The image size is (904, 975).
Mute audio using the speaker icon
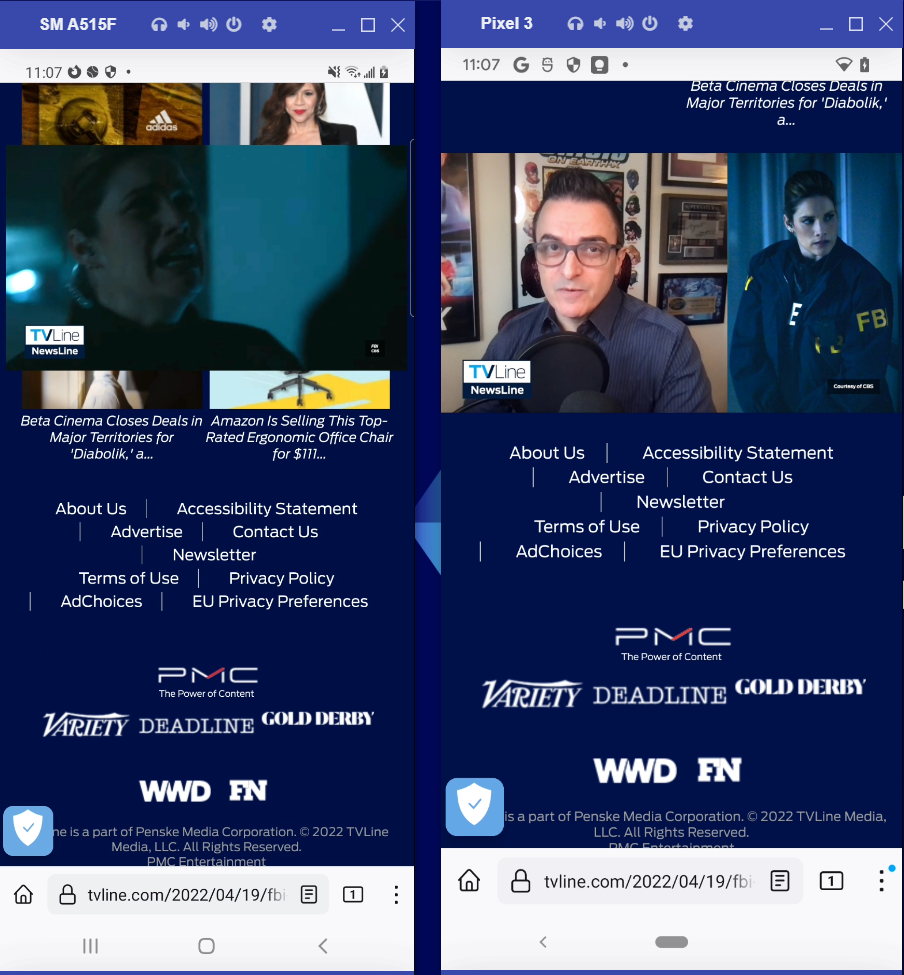(x=184, y=26)
